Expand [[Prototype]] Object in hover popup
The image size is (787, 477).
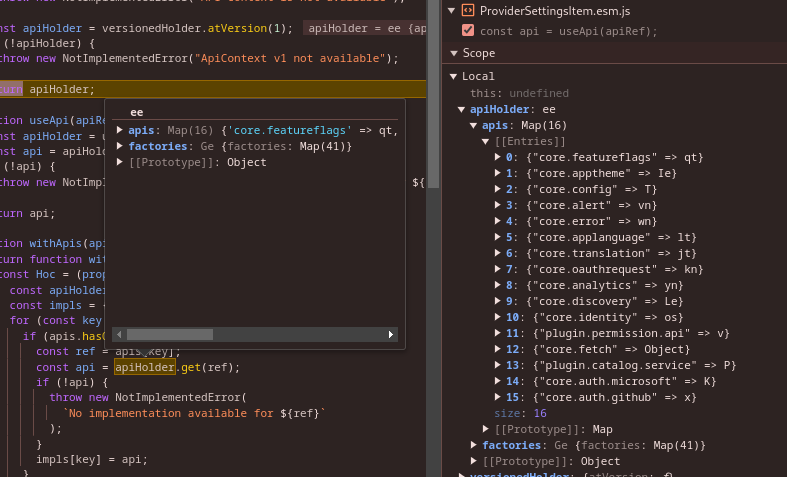click(x=120, y=162)
